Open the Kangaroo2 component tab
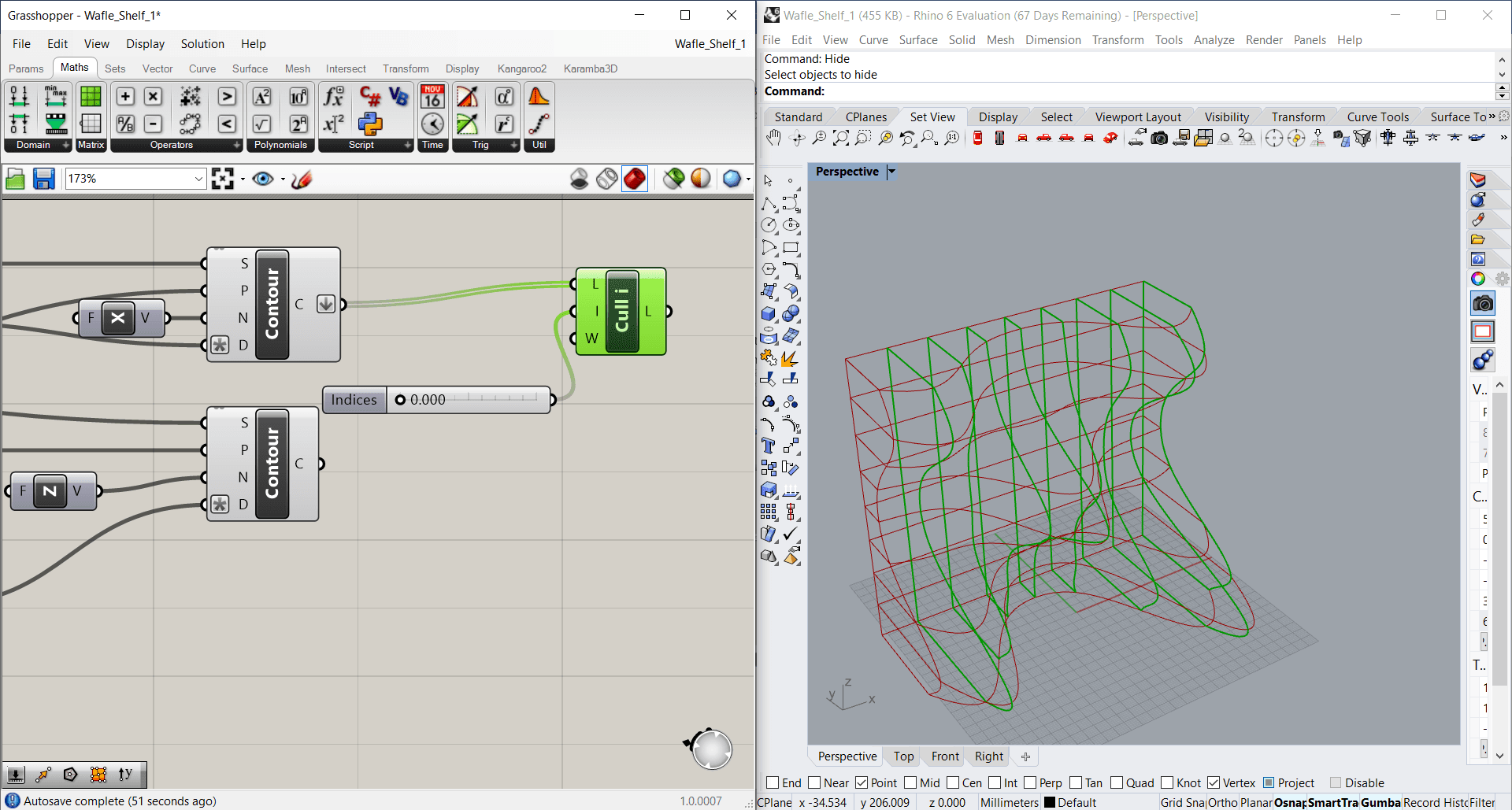 point(521,68)
